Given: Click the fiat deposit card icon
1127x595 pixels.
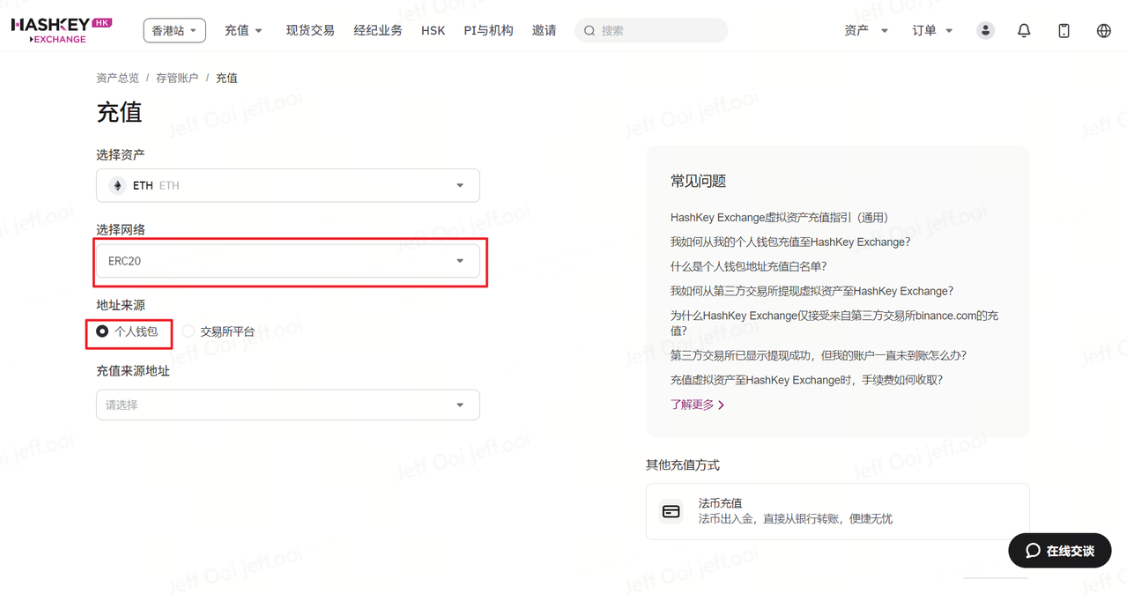Looking at the screenshot, I should point(671,511).
